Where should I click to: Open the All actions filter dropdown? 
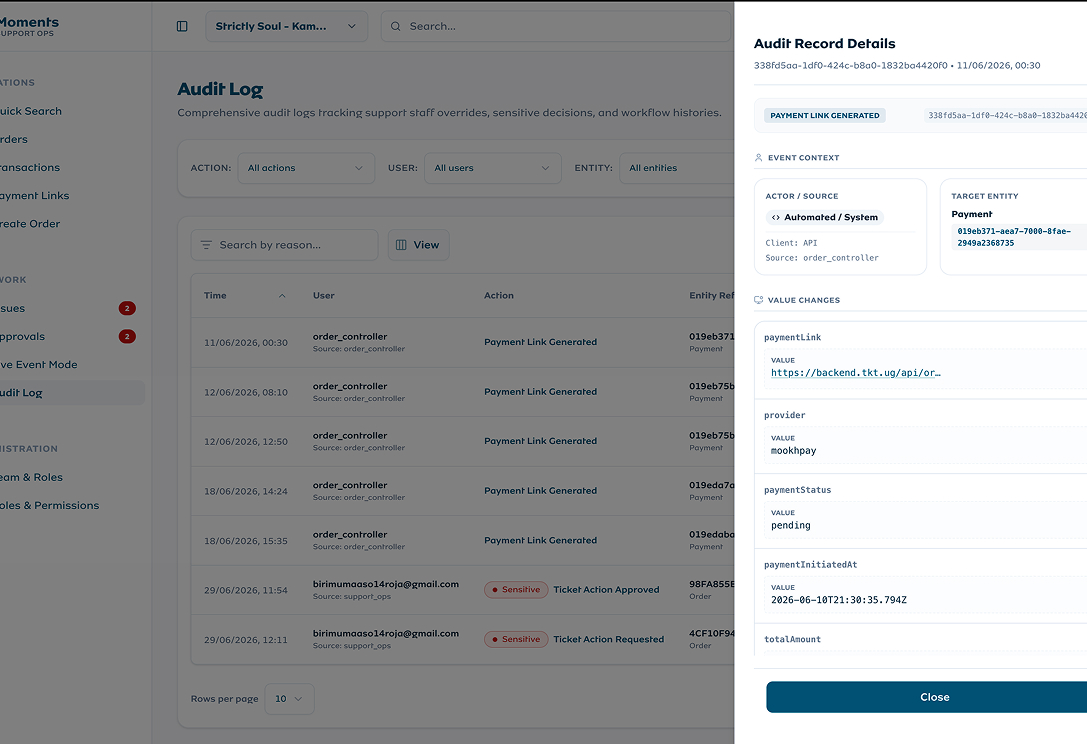pos(306,168)
